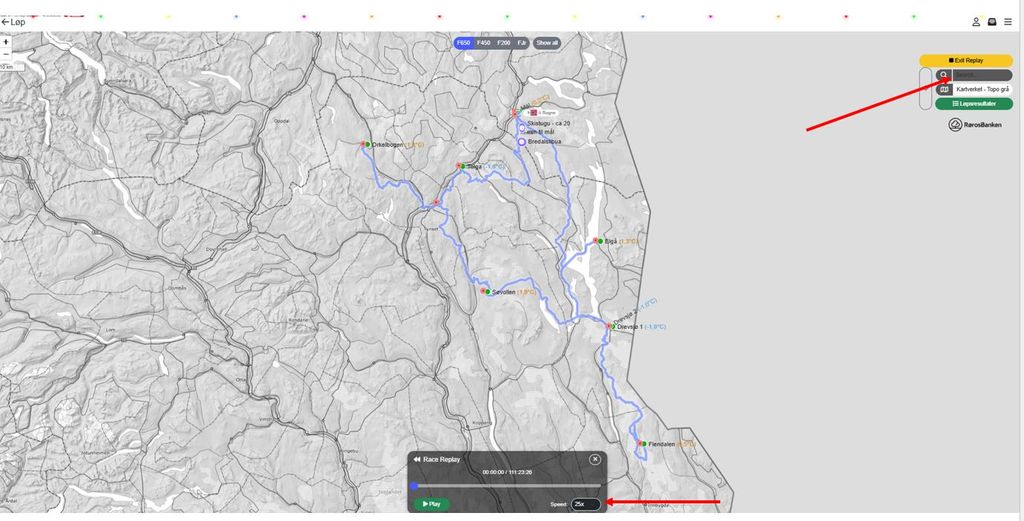
Task: Close the Race Replay panel
Action: (x=595, y=459)
